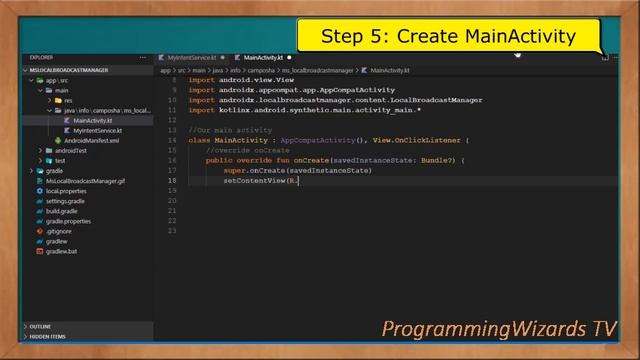640x360 pixels.
Task: Click gear icon beside local.properties
Action: pyautogui.click(x=40, y=191)
